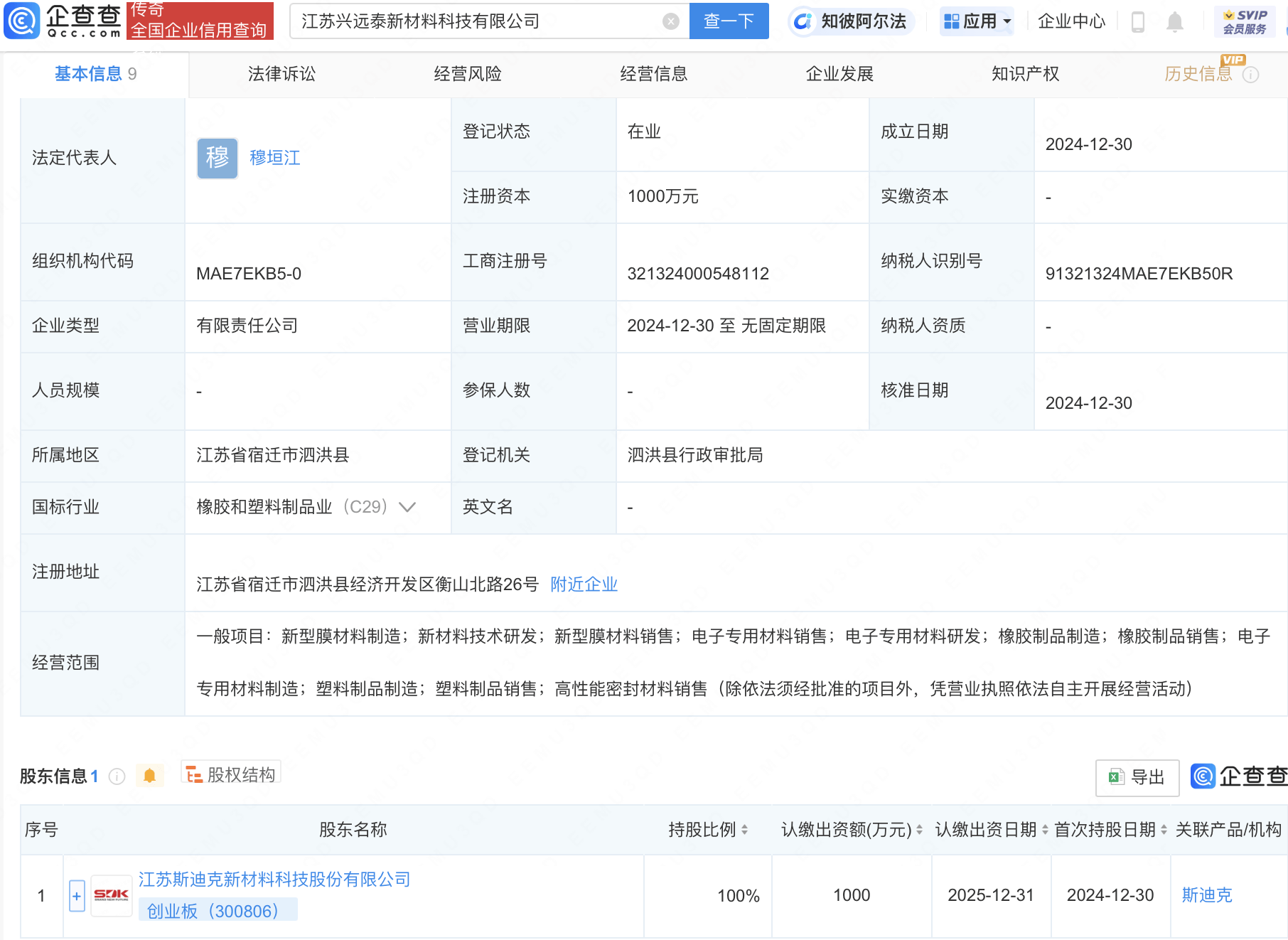Click the registered address text
The image size is (1288, 940).
tap(367, 584)
